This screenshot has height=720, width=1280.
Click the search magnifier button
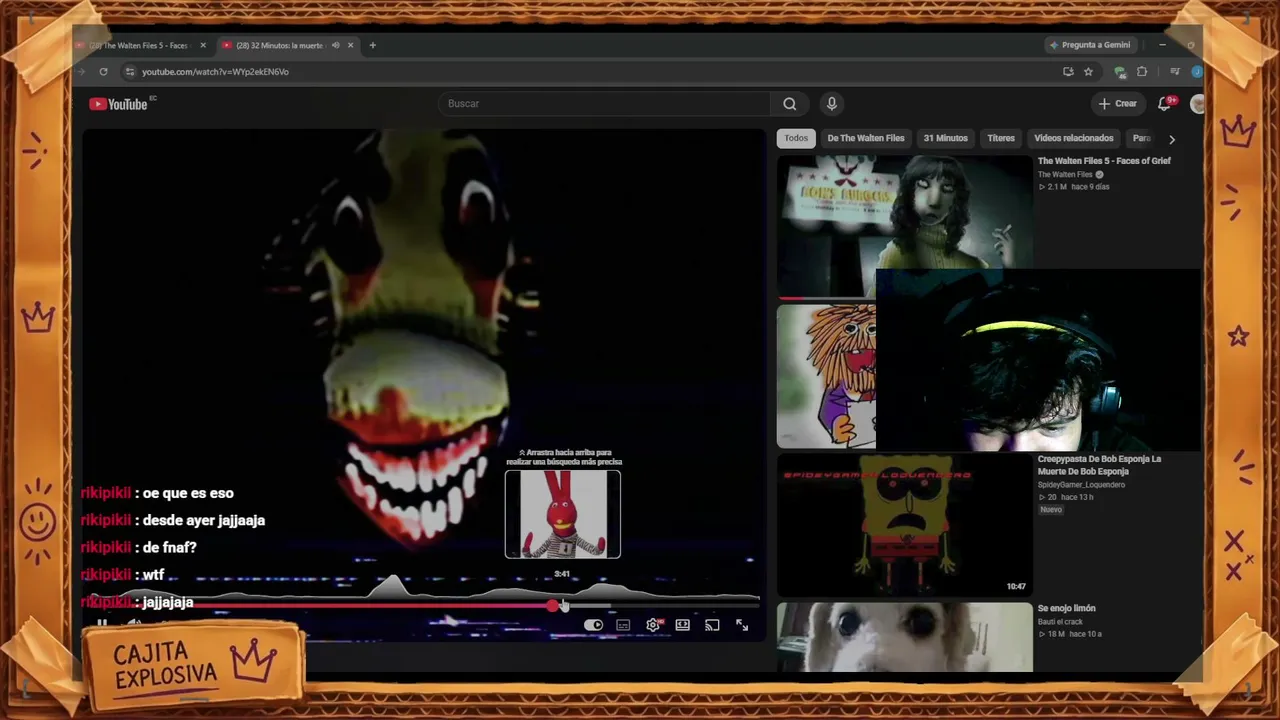[790, 104]
